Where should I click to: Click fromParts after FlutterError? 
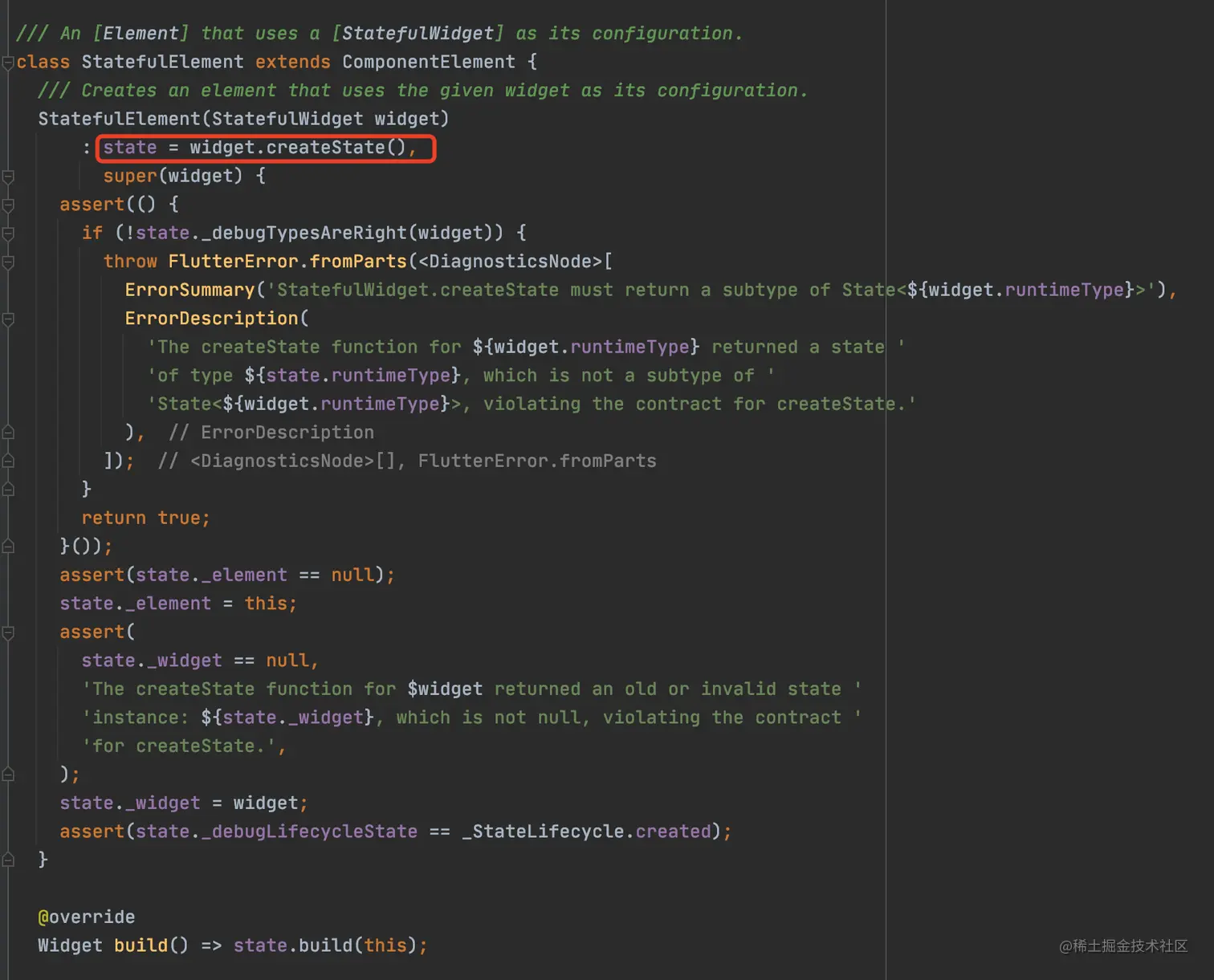[358, 262]
